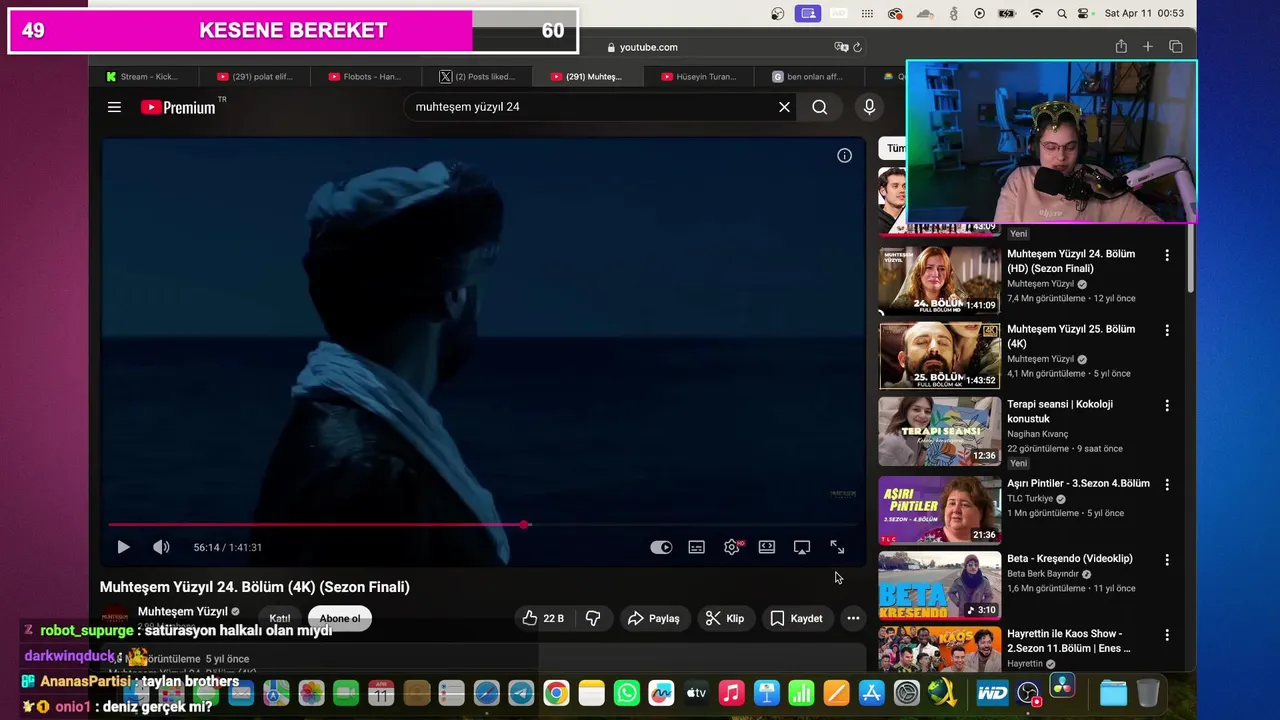Screen dimensions: 1280x720
Task: Switch to the 'Hüseyin Turan' tab
Action: tap(698, 76)
